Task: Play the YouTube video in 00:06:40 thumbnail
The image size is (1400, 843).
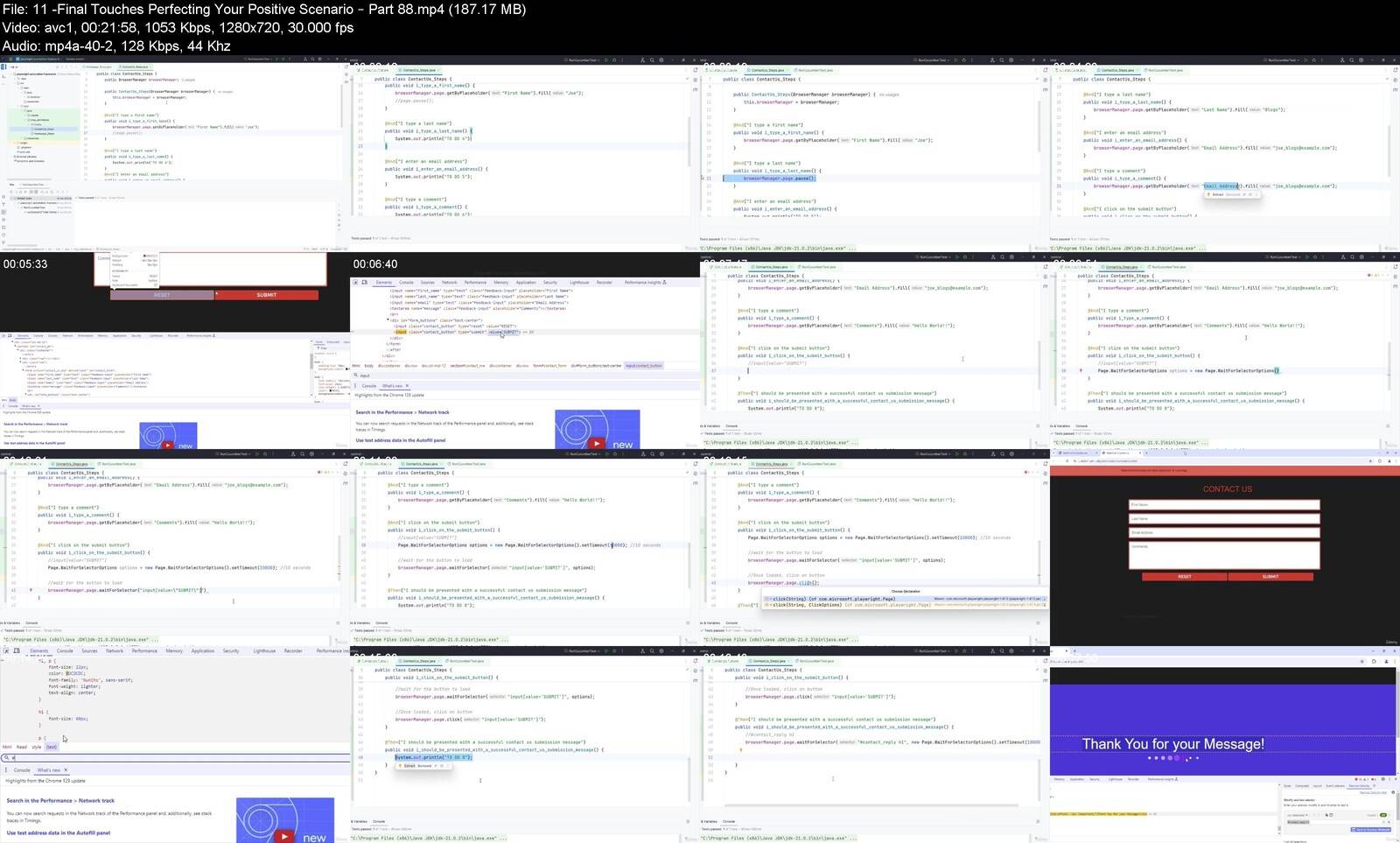Action: (597, 443)
